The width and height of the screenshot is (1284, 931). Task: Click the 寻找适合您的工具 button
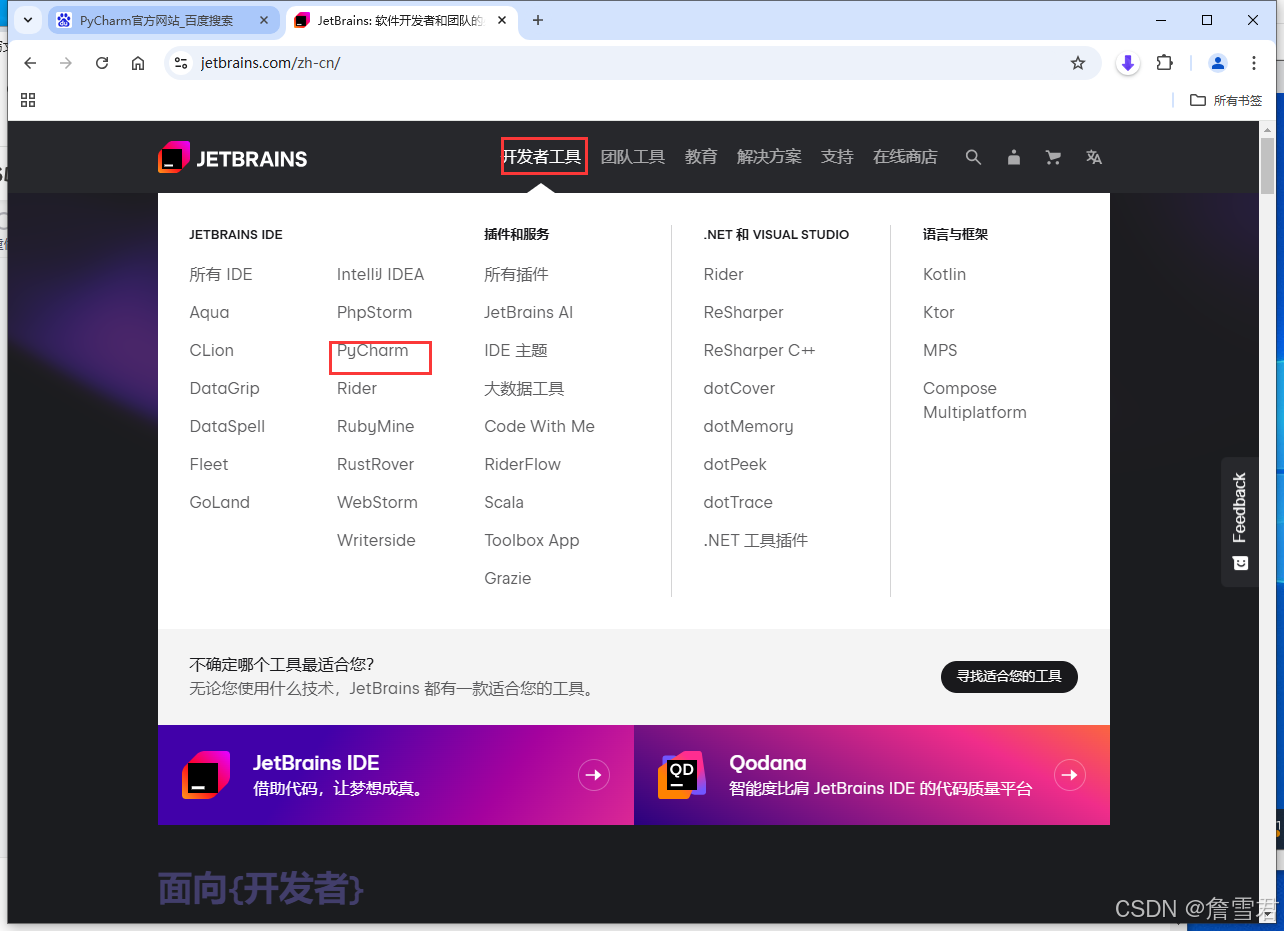1009,677
